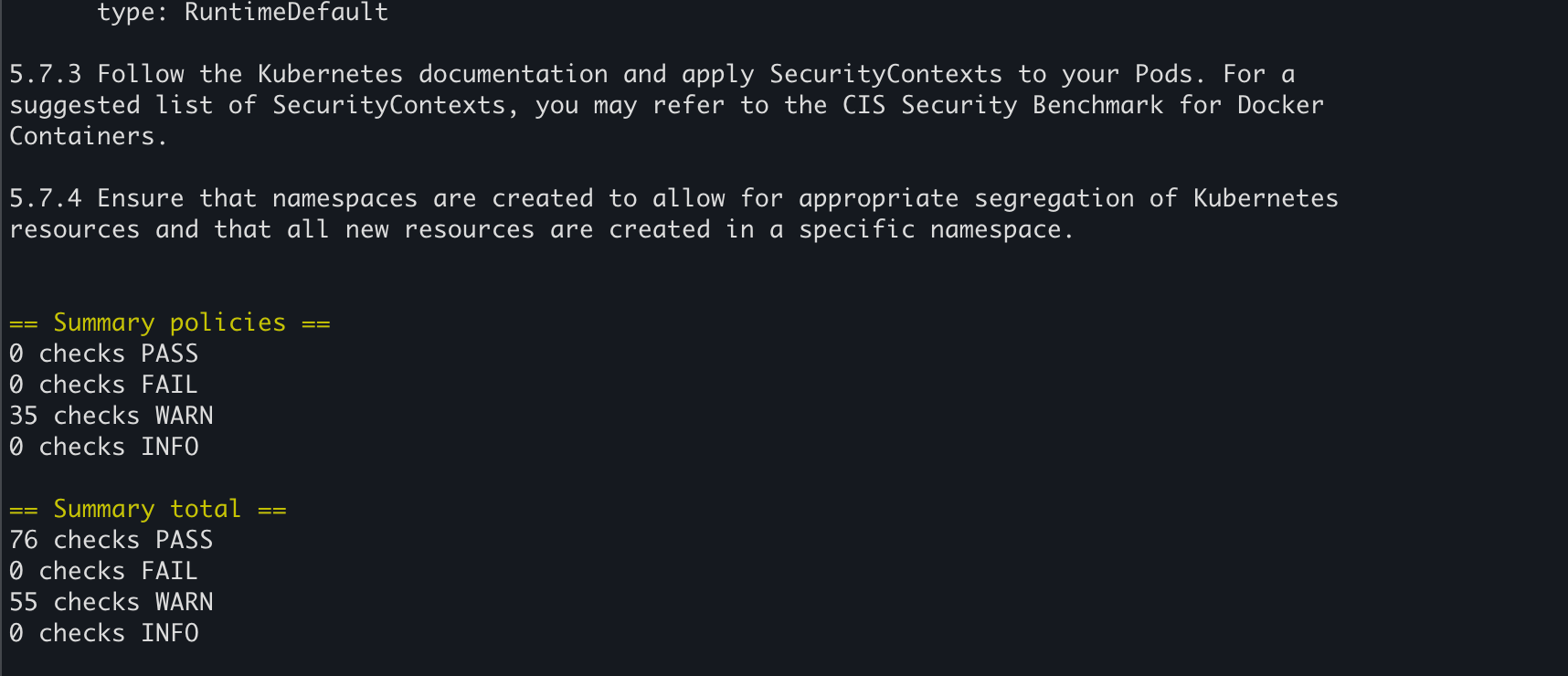Click the '76 checks PASS' line
Image resolution: width=1568 pixels, height=676 pixels.
point(111,540)
